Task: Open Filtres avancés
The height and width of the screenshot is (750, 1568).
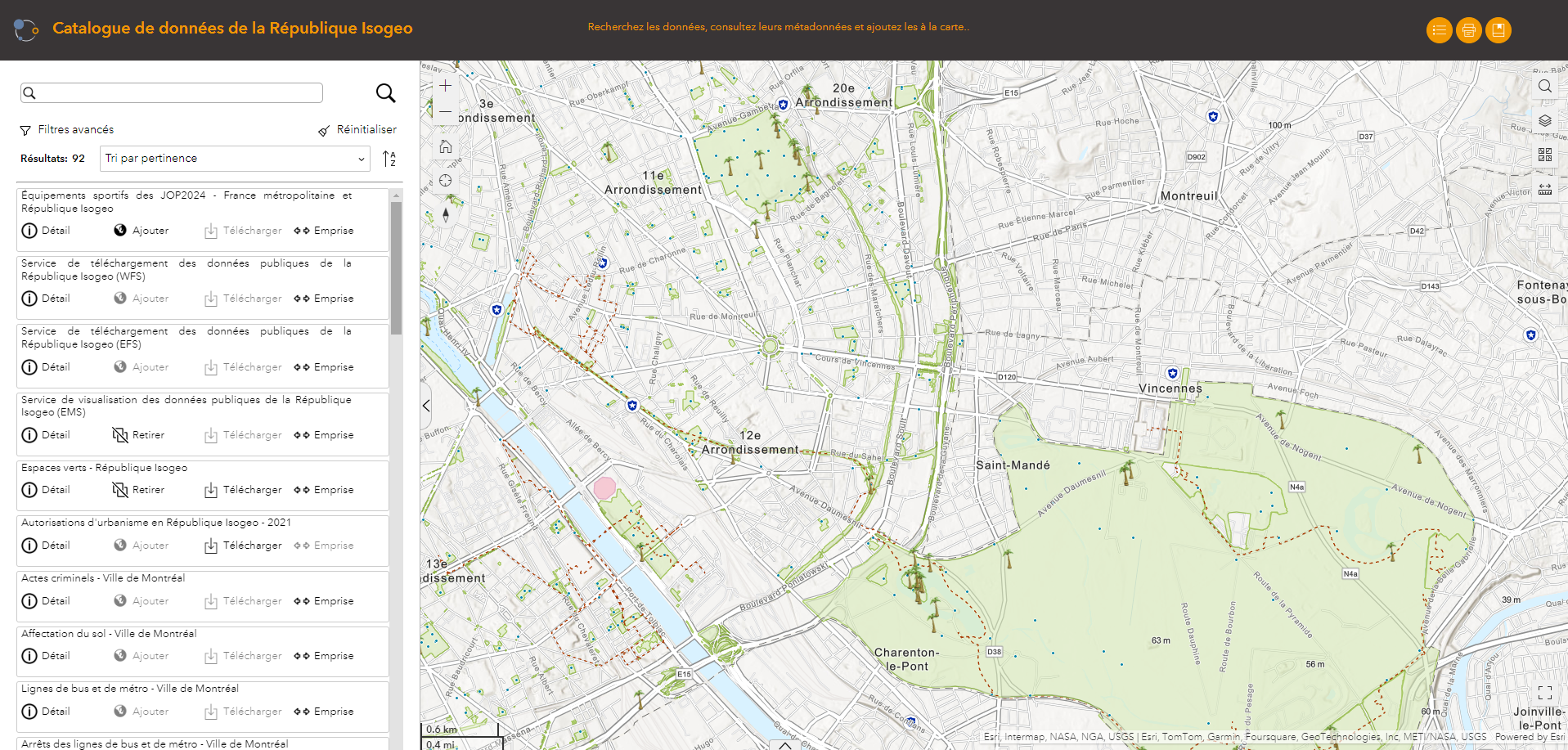Action: coord(67,130)
